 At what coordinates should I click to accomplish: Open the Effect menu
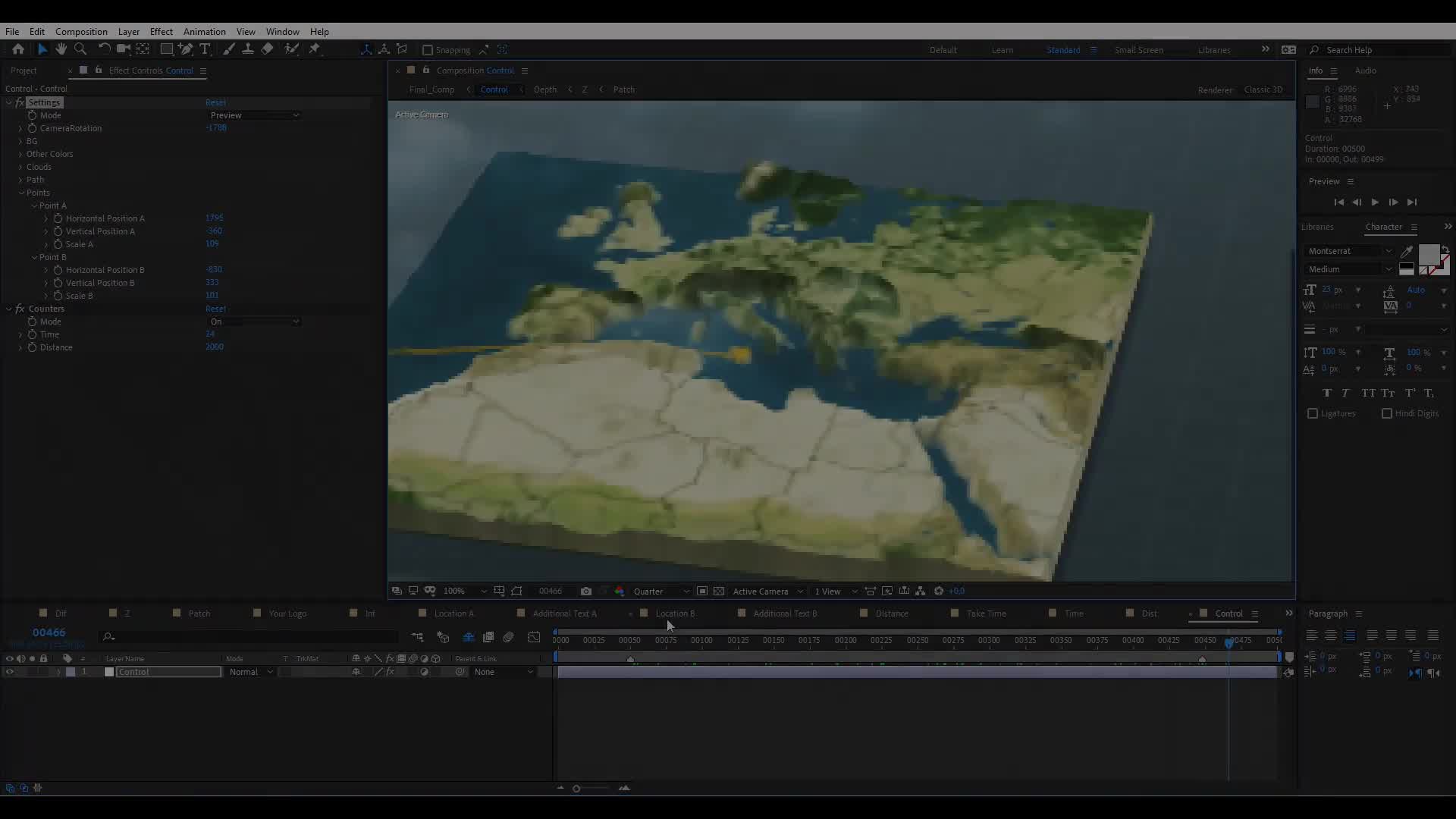pos(162,32)
